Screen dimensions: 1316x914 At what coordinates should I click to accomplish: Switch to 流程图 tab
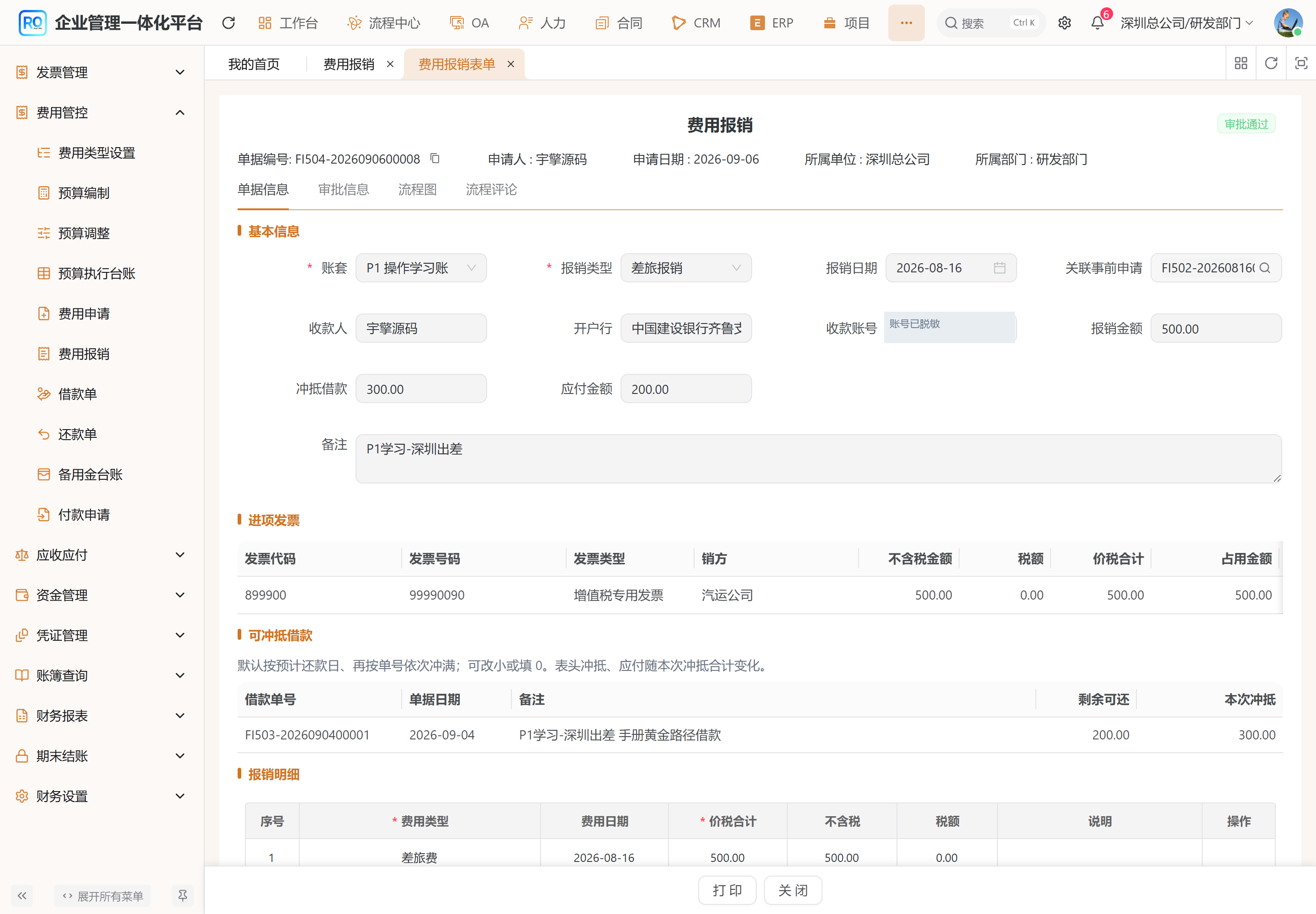pos(417,190)
